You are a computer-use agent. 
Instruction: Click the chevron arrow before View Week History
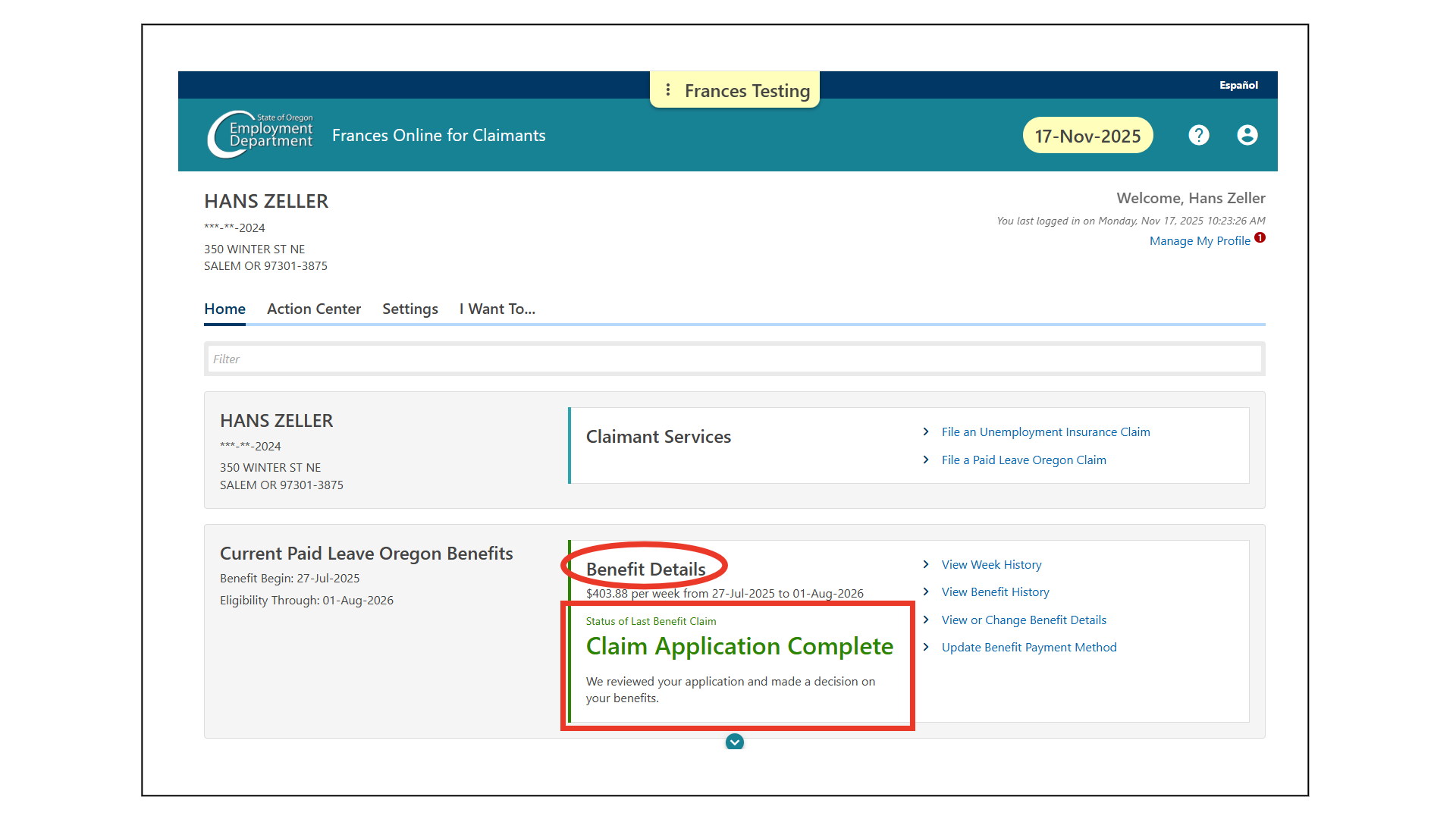tap(926, 564)
